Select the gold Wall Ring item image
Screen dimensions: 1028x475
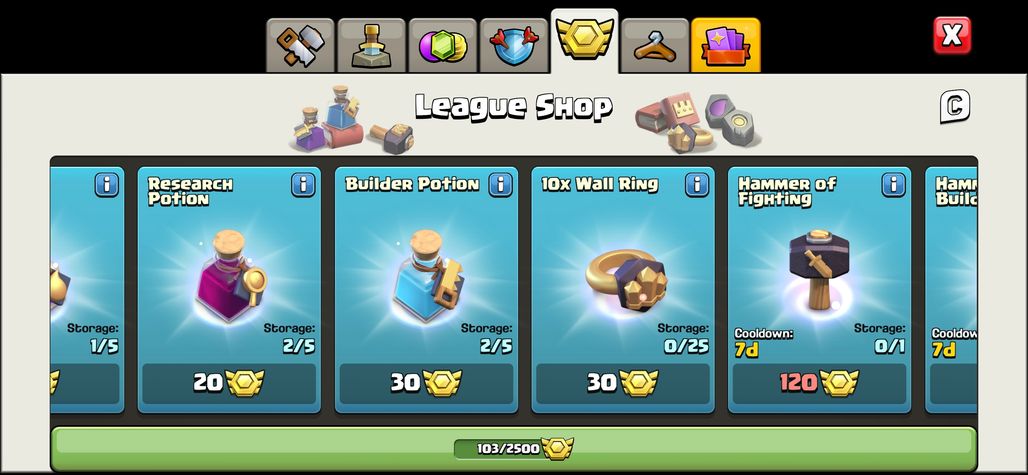[625, 281]
